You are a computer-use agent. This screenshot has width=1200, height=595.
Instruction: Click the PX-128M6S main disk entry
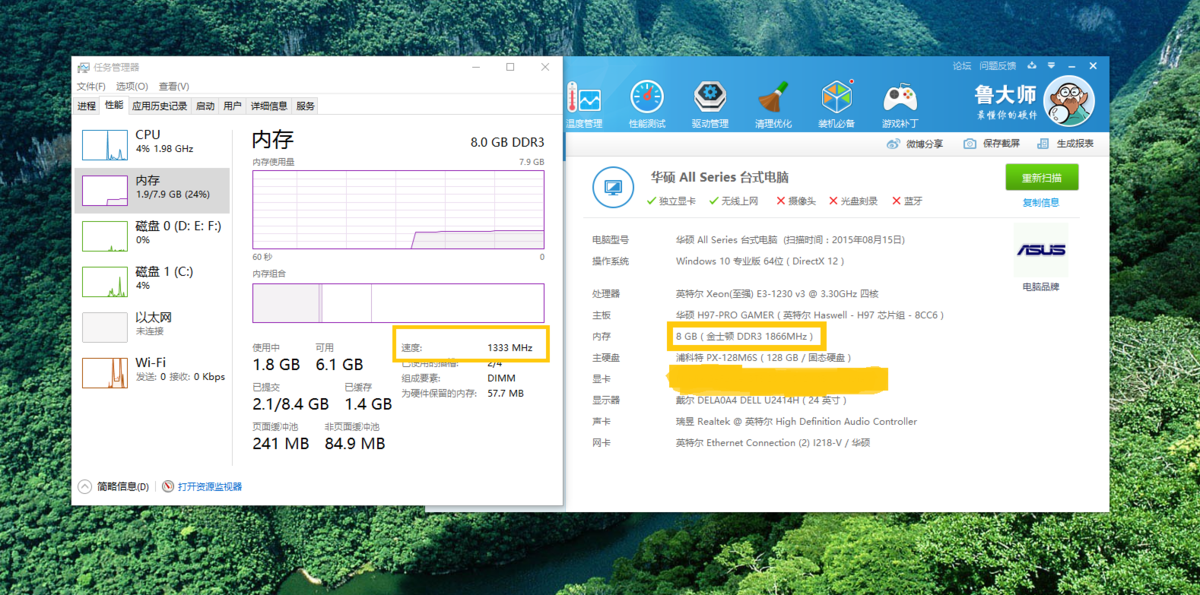click(764, 357)
